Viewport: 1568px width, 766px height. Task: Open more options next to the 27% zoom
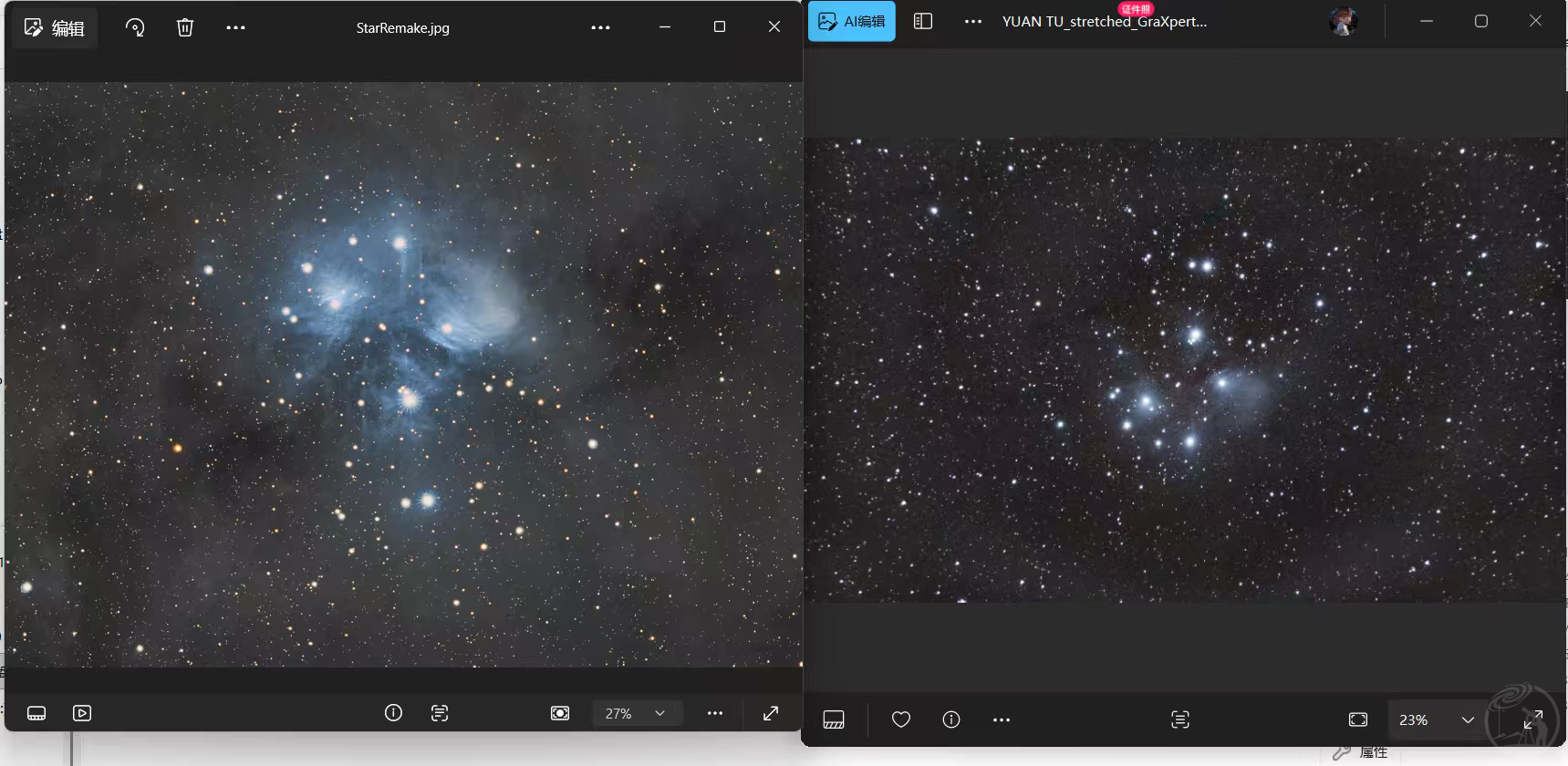click(715, 713)
